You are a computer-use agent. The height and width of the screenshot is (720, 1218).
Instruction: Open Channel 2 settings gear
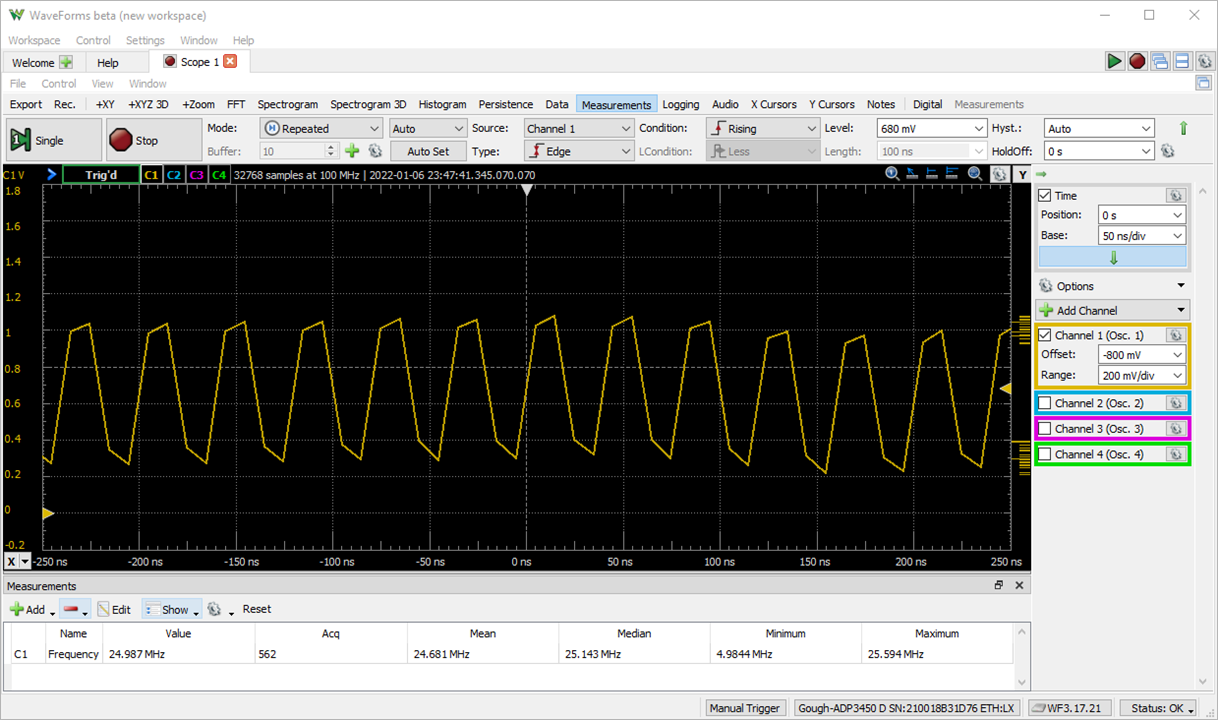[x=1176, y=403]
